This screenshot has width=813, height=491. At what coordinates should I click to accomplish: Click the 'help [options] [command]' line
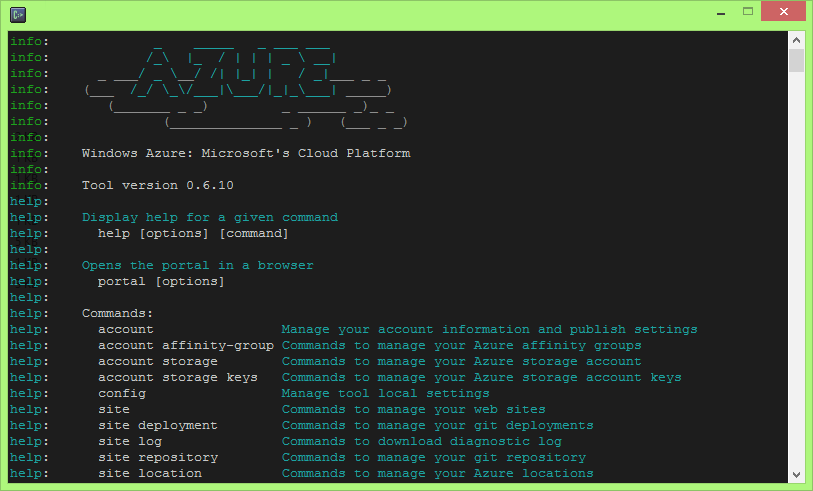coord(193,233)
